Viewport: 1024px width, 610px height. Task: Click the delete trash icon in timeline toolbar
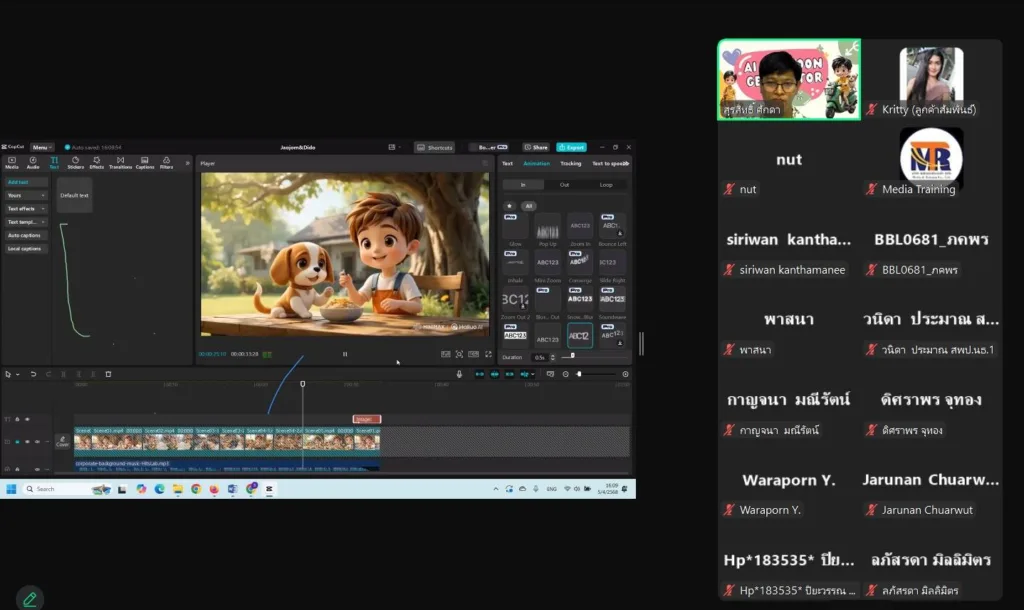coord(108,374)
